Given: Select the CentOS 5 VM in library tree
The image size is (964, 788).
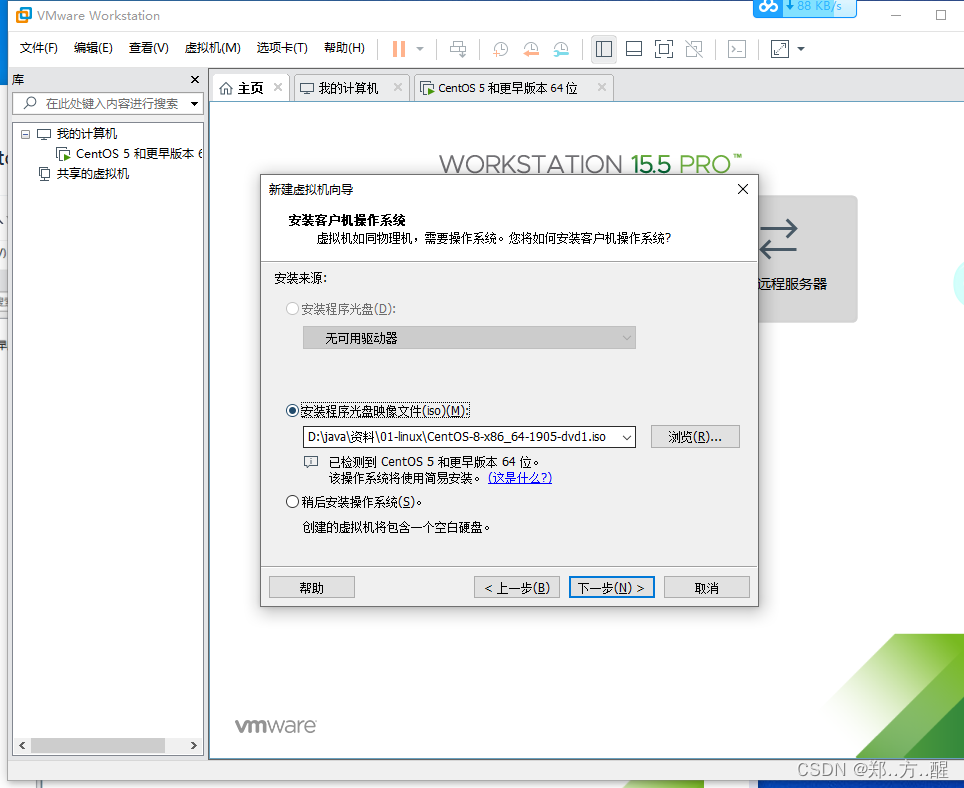Looking at the screenshot, I should click(130, 154).
